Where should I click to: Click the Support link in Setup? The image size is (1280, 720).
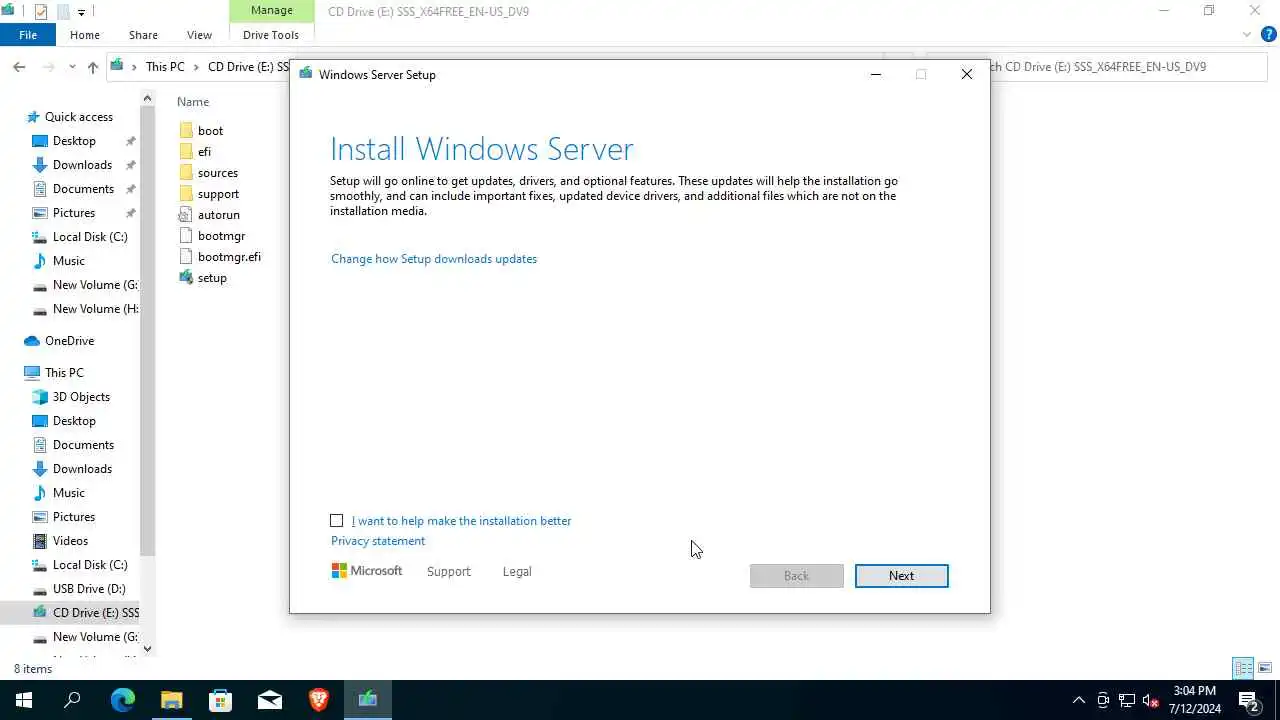(x=448, y=572)
